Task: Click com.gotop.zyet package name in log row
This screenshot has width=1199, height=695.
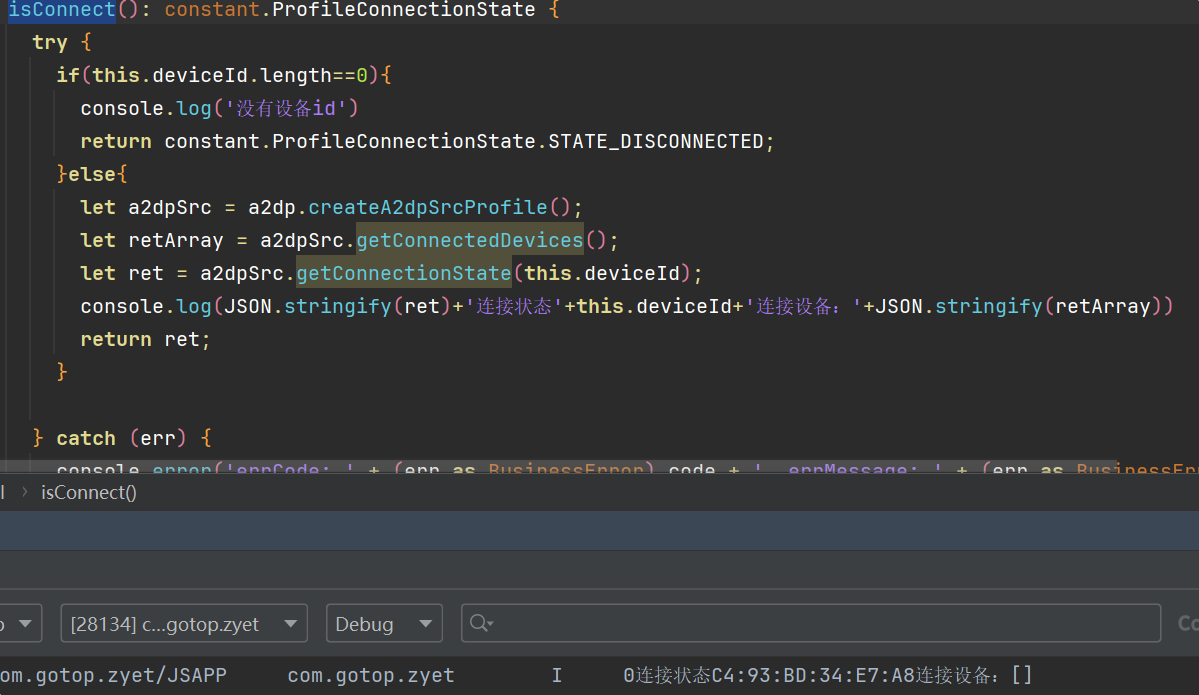Action: click(x=371, y=675)
